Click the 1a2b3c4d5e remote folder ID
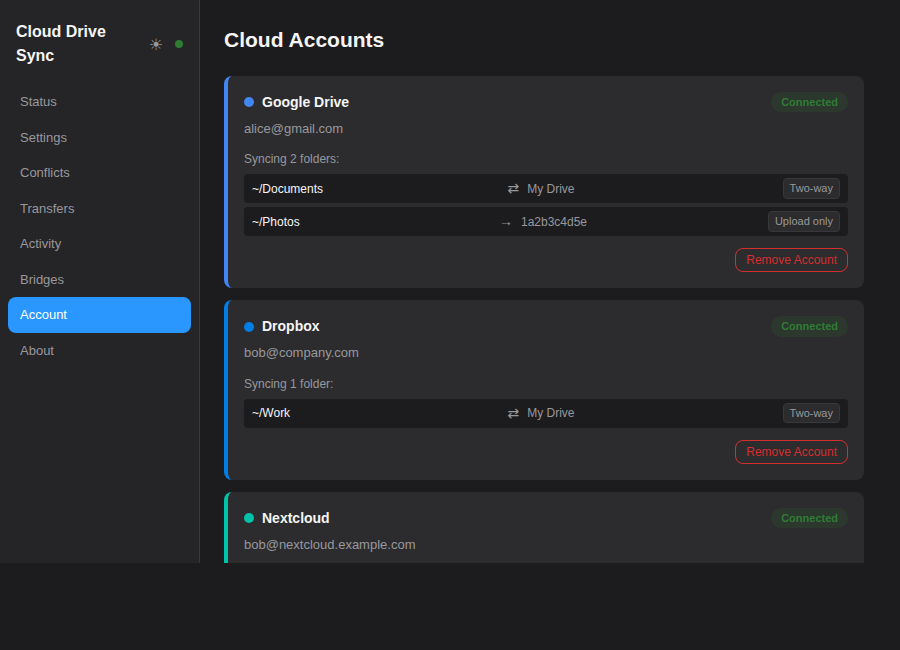The width and height of the screenshot is (900, 650). (554, 222)
